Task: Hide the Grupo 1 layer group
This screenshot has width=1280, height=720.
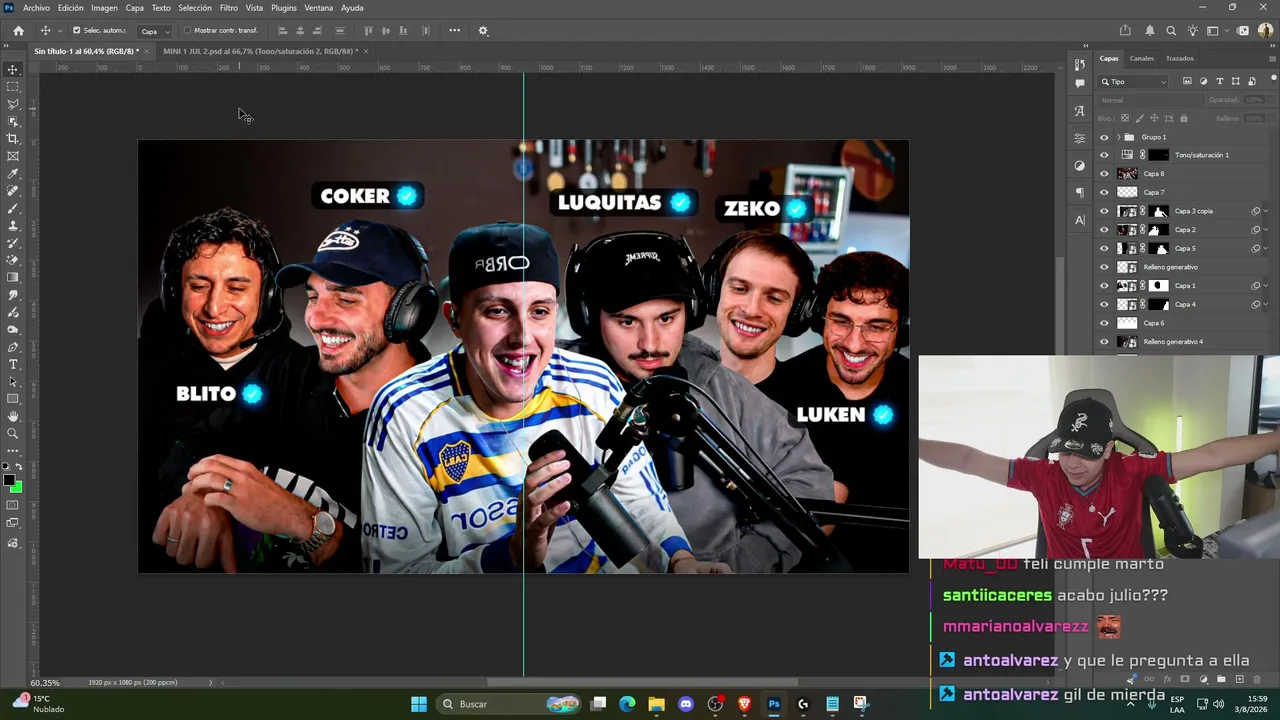Action: pyautogui.click(x=1104, y=137)
